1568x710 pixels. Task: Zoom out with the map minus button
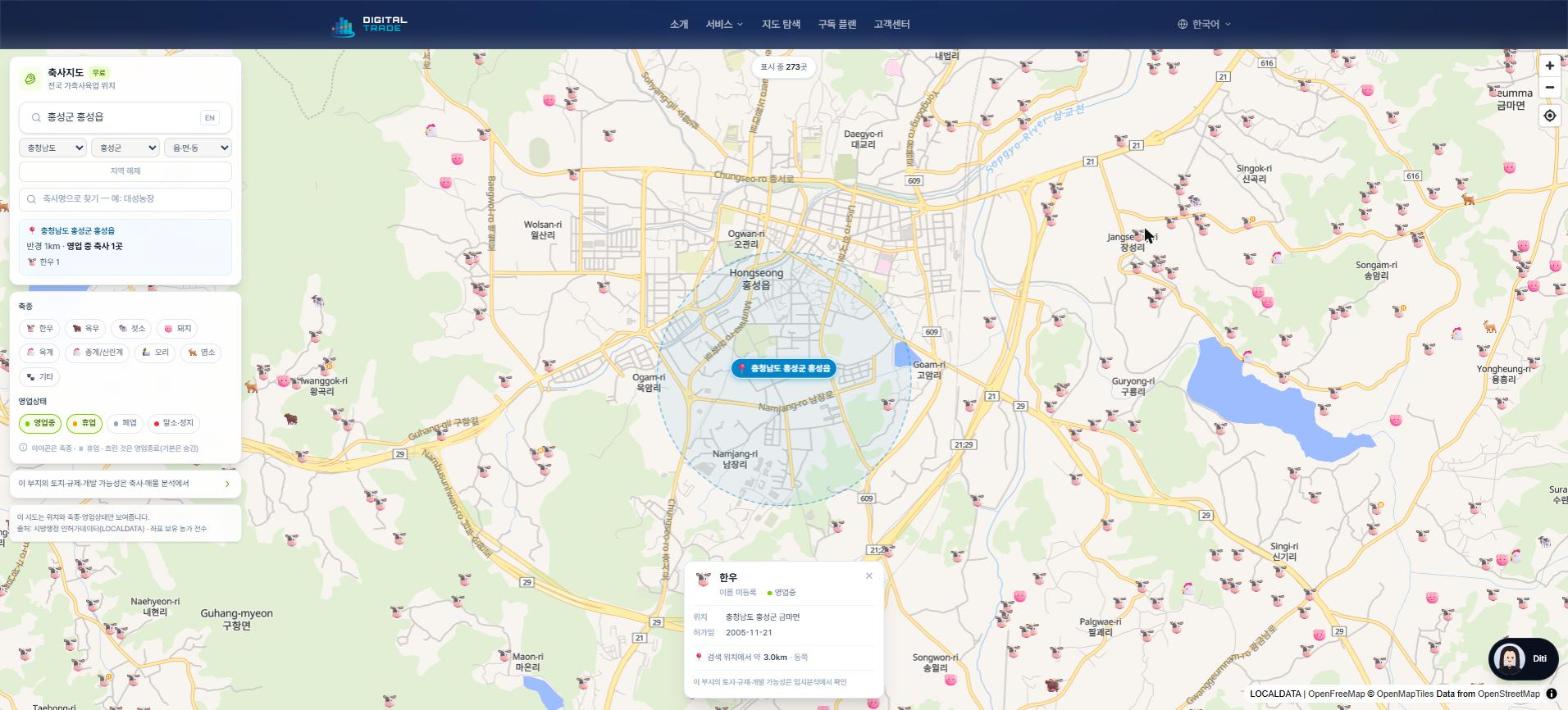1549,88
